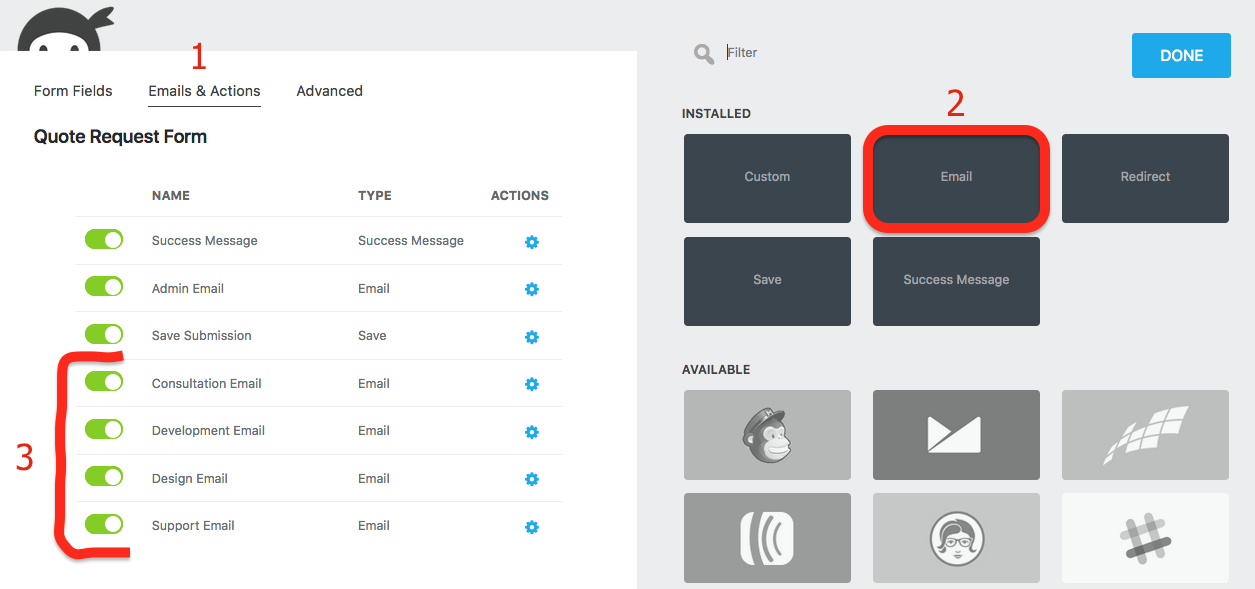Choose the Slack hashtag action tile
The height and width of the screenshot is (589, 1255).
click(1145, 538)
